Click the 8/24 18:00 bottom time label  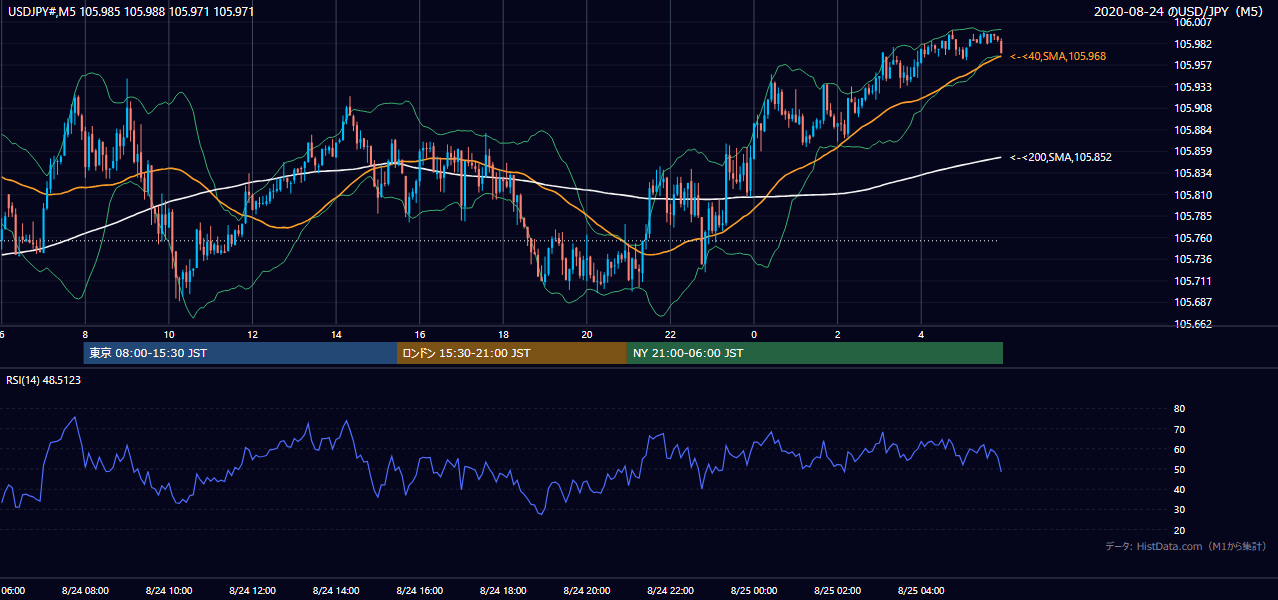tap(503, 590)
